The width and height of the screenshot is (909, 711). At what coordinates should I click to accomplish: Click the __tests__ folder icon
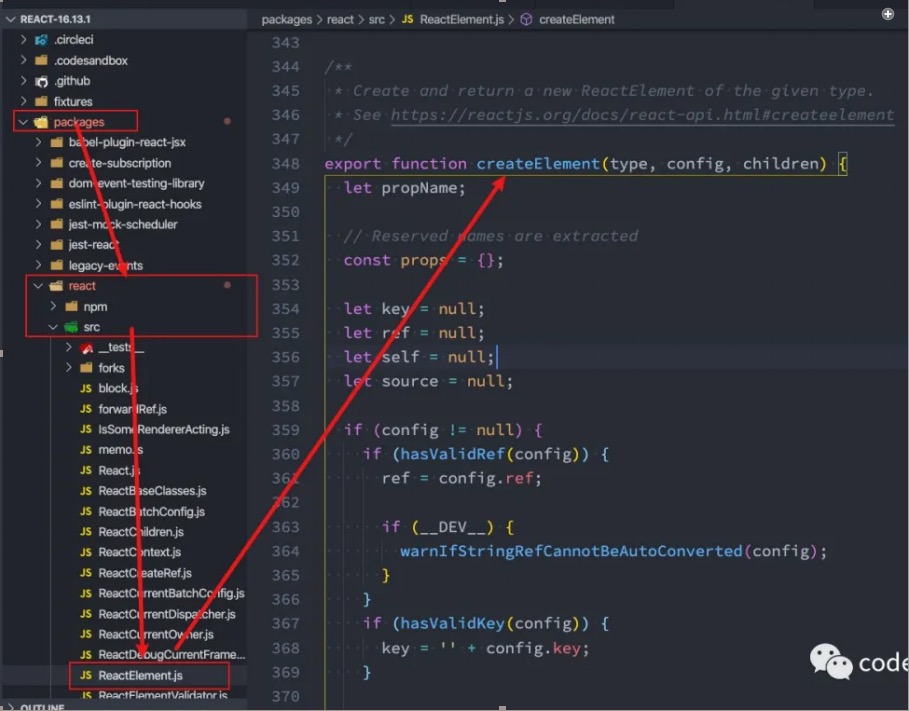point(86,348)
